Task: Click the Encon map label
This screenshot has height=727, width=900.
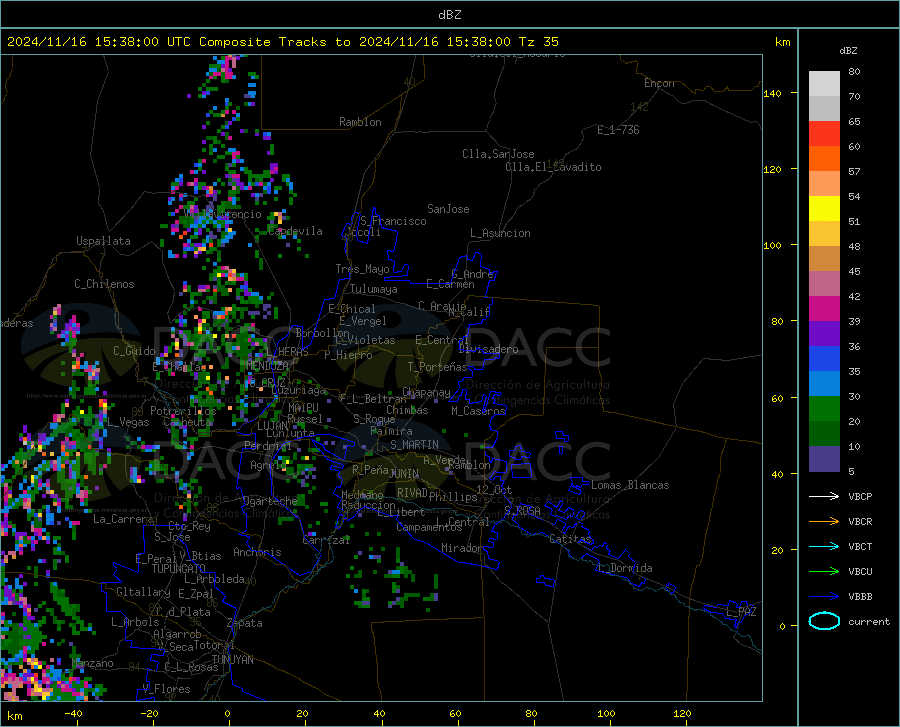Action: (x=659, y=83)
